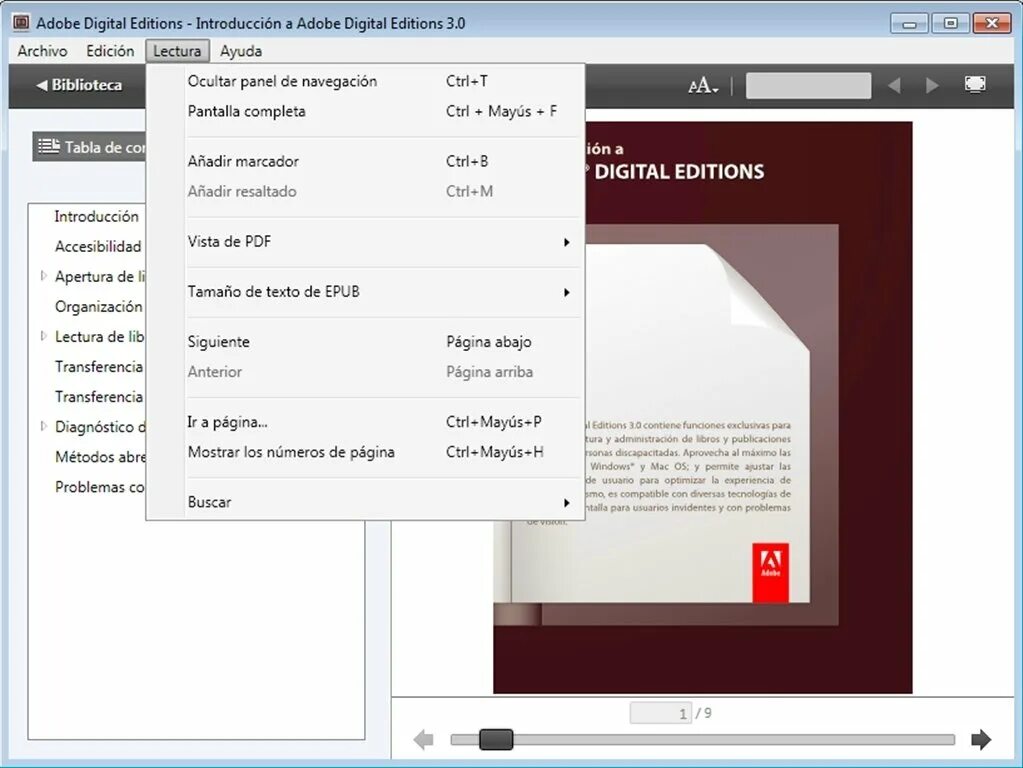Expand Tamaño de texto de EPUB submenu
The width and height of the screenshot is (1023, 768).
click(x=365, y=292)
